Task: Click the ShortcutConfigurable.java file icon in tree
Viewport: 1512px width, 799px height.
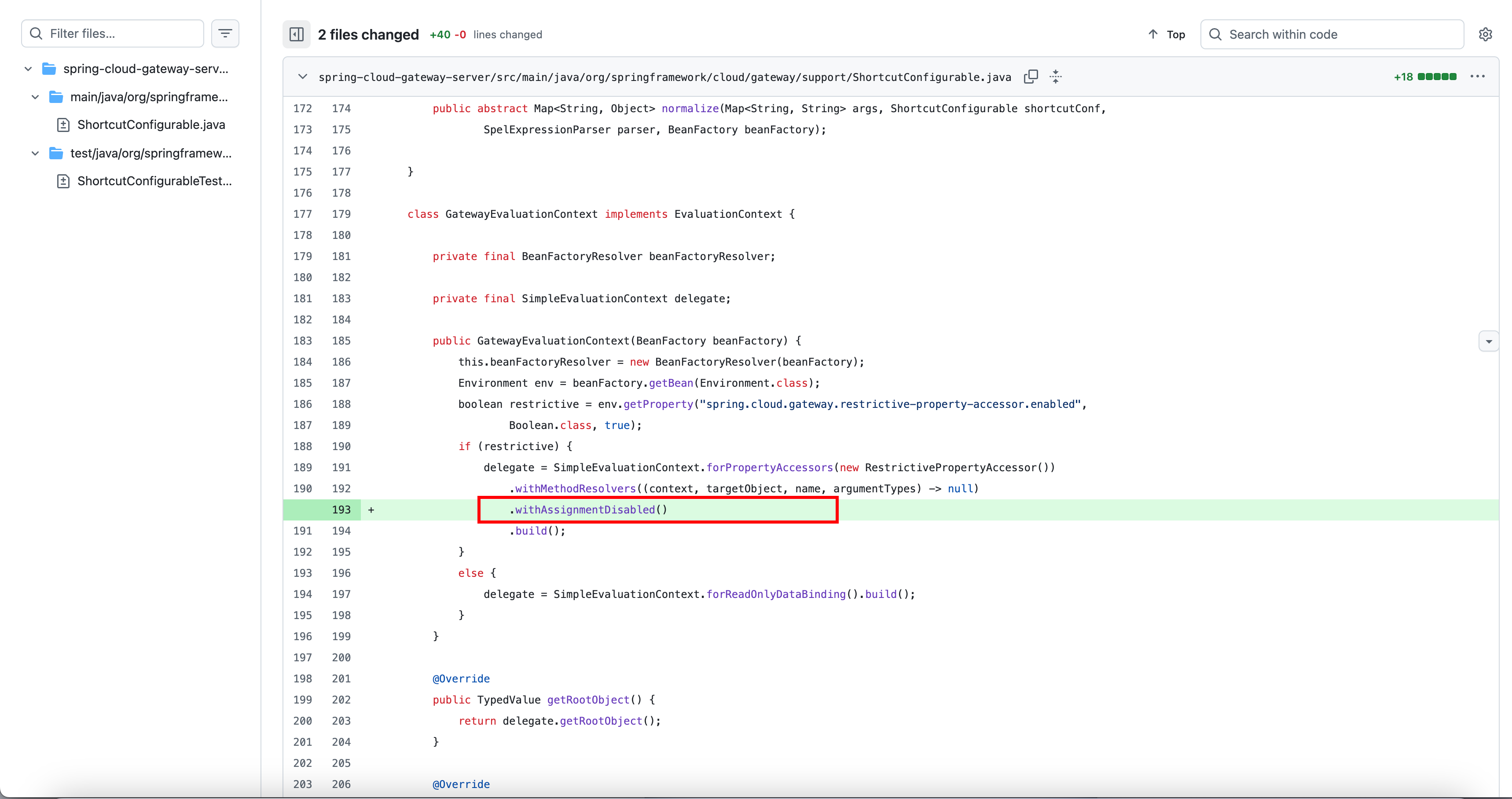Action: 63,125
